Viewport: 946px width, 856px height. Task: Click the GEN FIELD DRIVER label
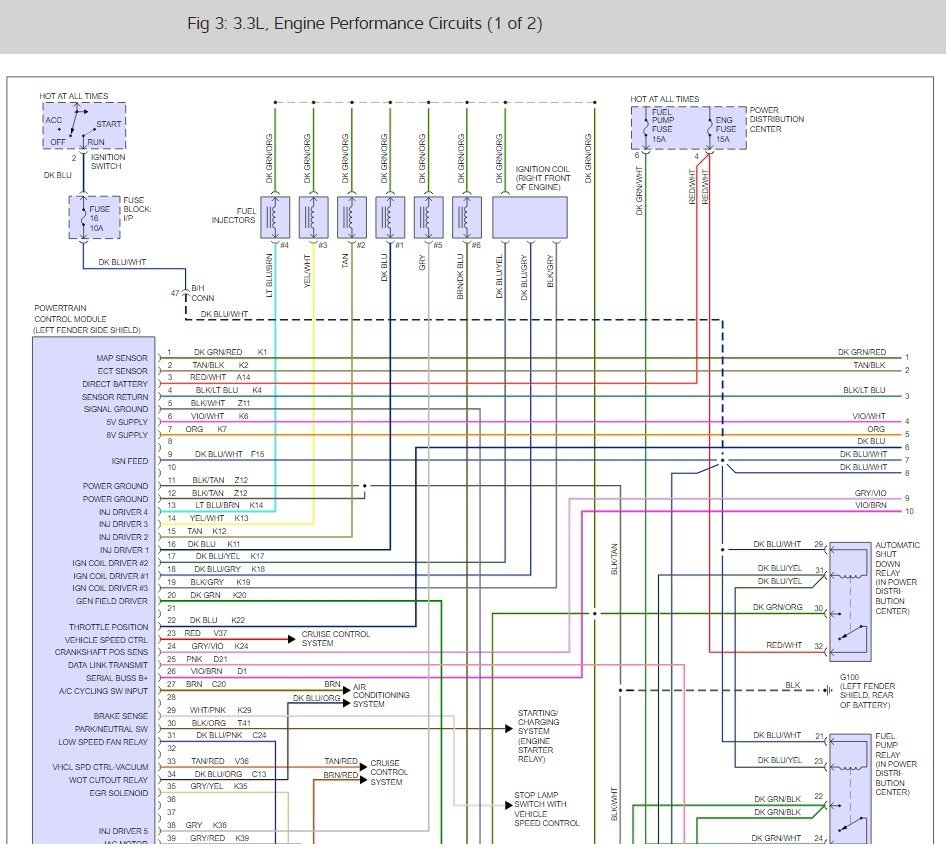[112, 601]
